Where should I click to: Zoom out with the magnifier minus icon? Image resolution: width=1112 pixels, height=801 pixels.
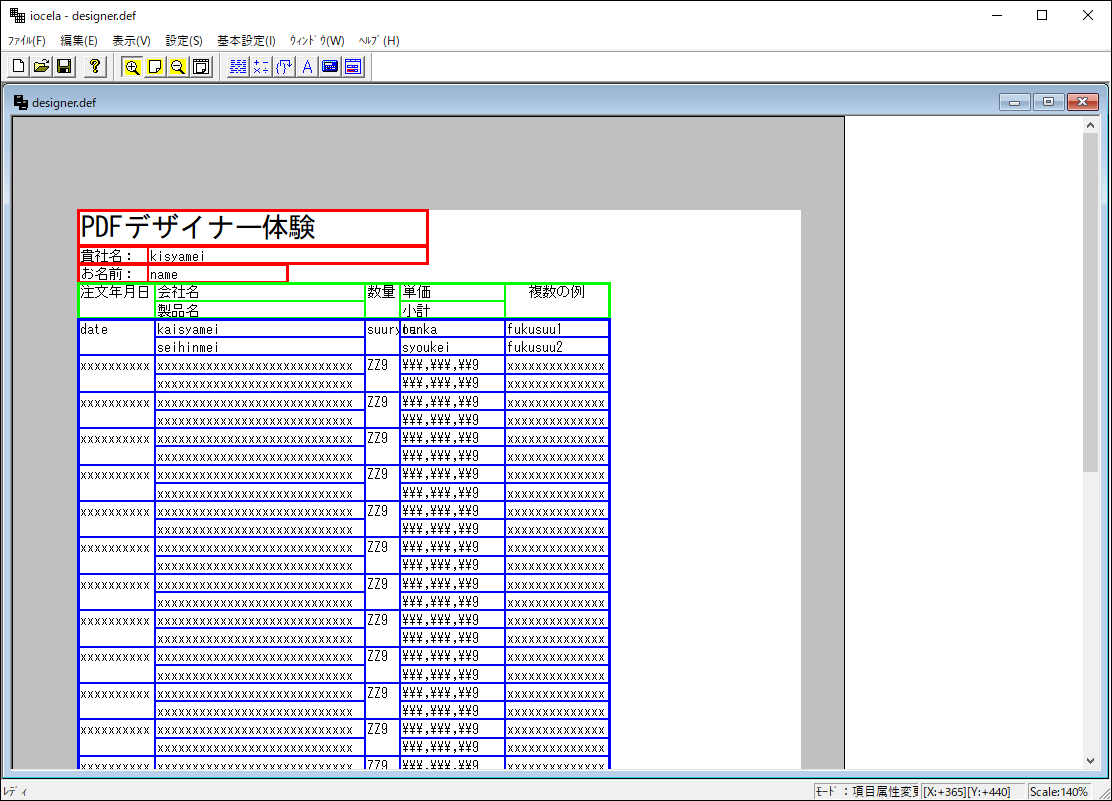pos(178,67)
